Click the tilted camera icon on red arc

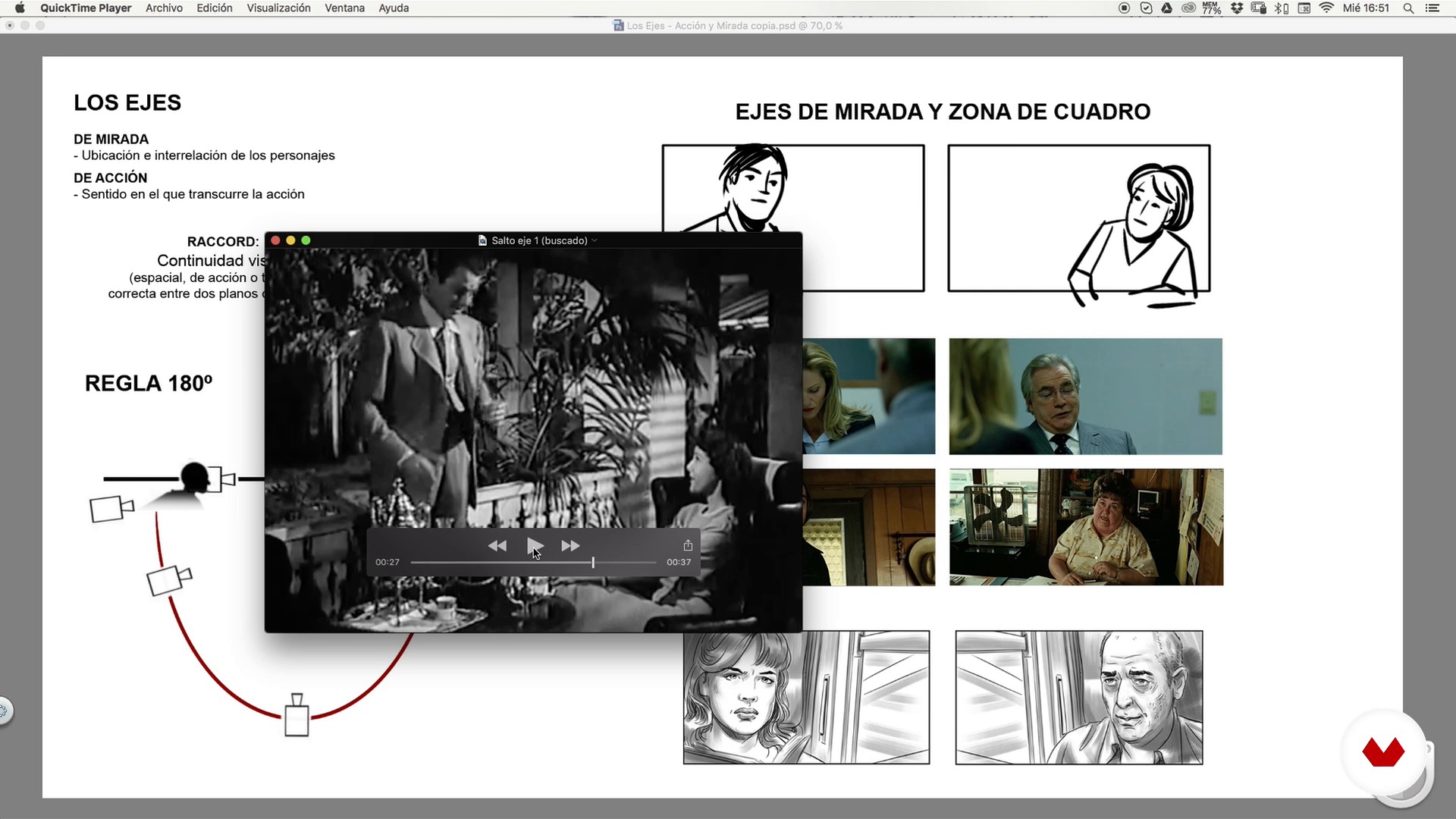click(x=169, y=580)
